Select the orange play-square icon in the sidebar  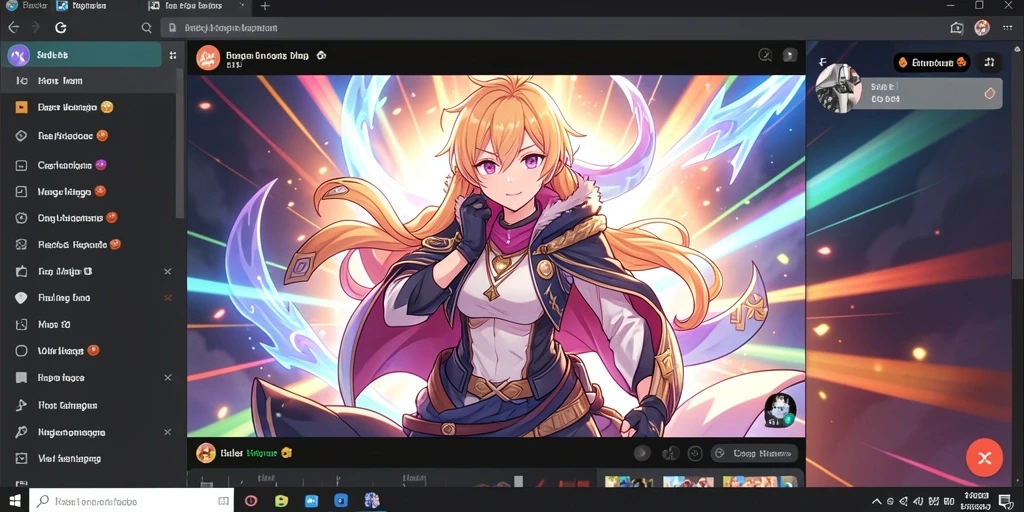tap(21, 108)
